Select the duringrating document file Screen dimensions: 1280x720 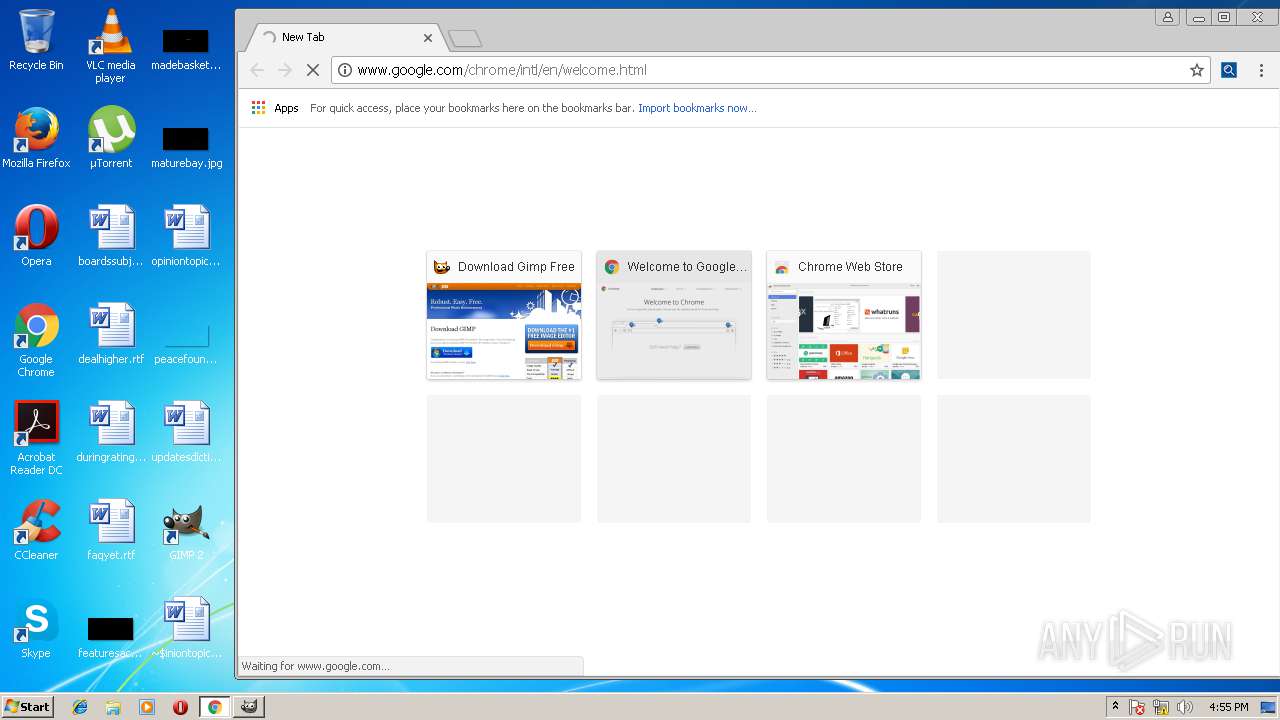coord(111,432)
